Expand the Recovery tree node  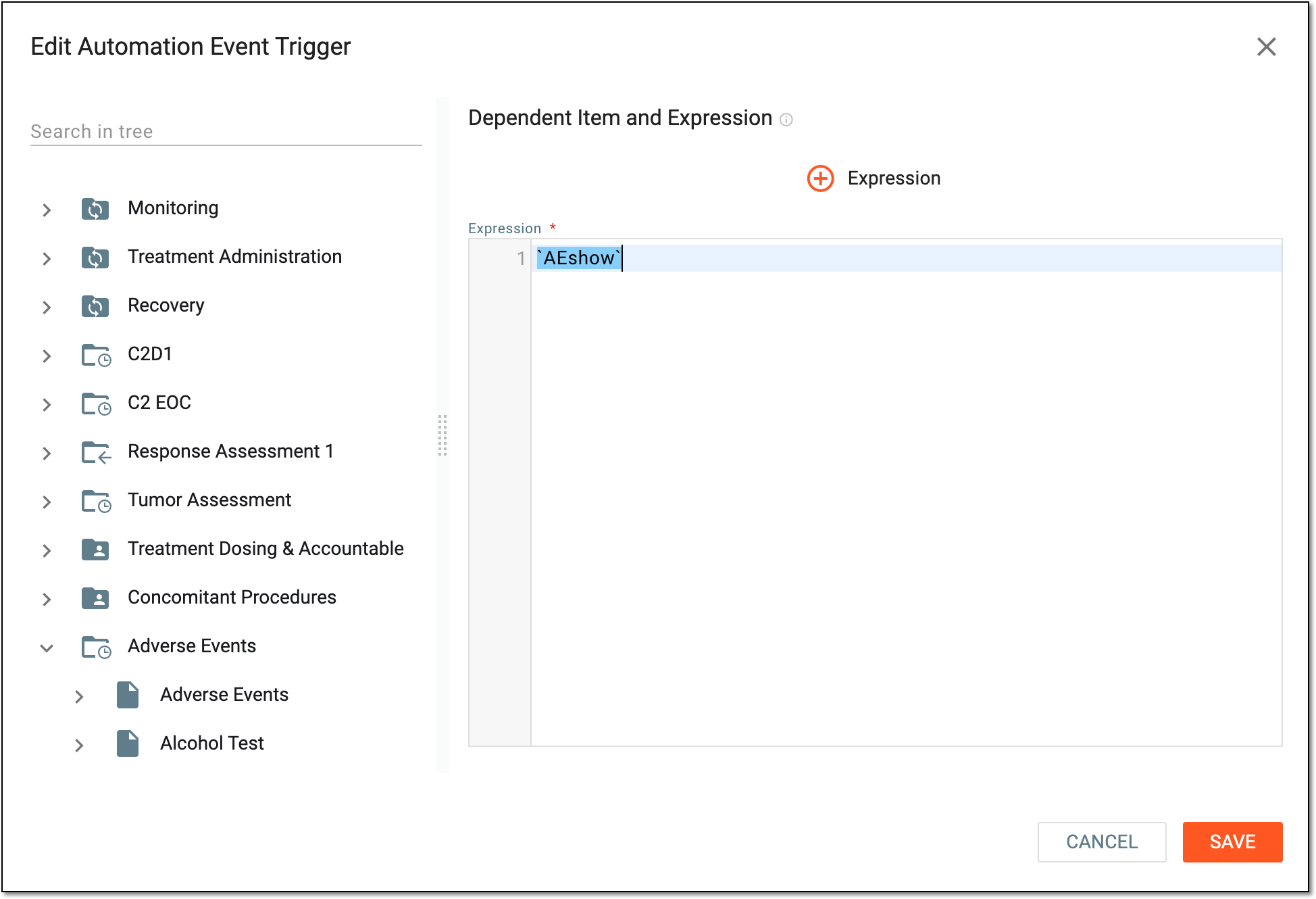(47, 307)
